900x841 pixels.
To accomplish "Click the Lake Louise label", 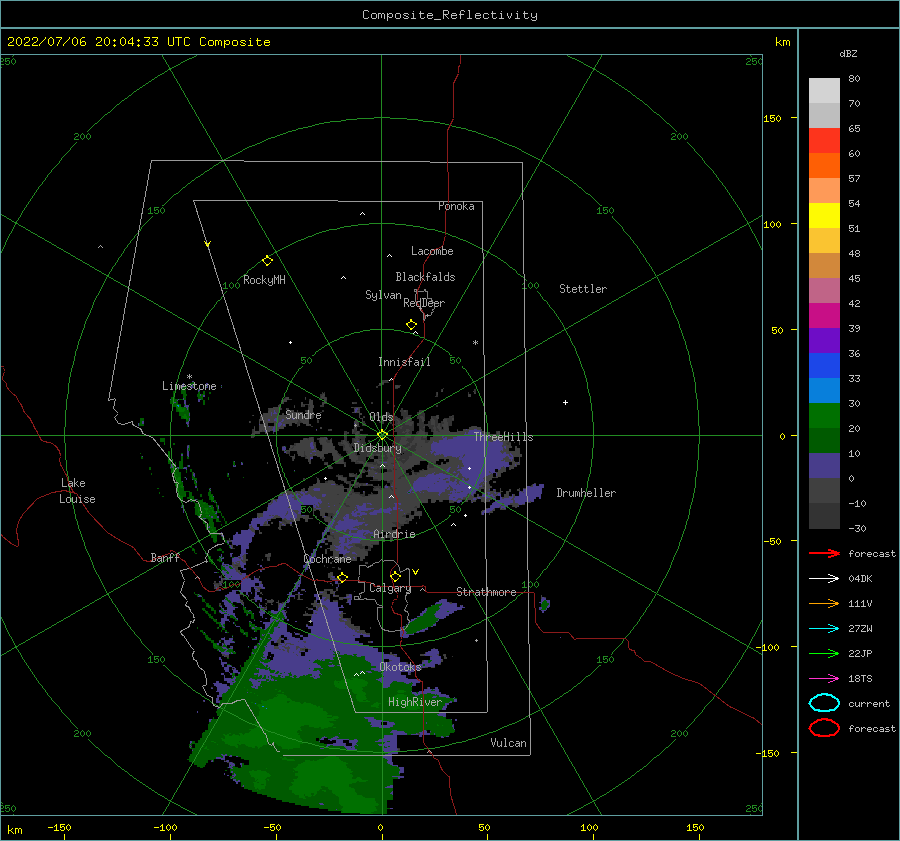I will (78, 491).
